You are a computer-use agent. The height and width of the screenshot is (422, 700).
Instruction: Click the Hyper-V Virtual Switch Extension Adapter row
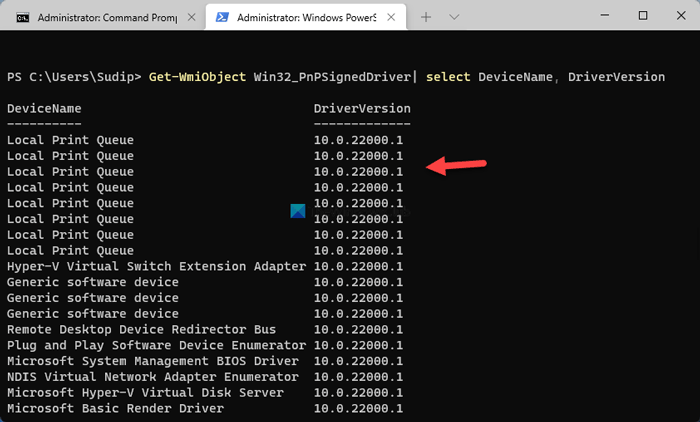coord(156,266)
